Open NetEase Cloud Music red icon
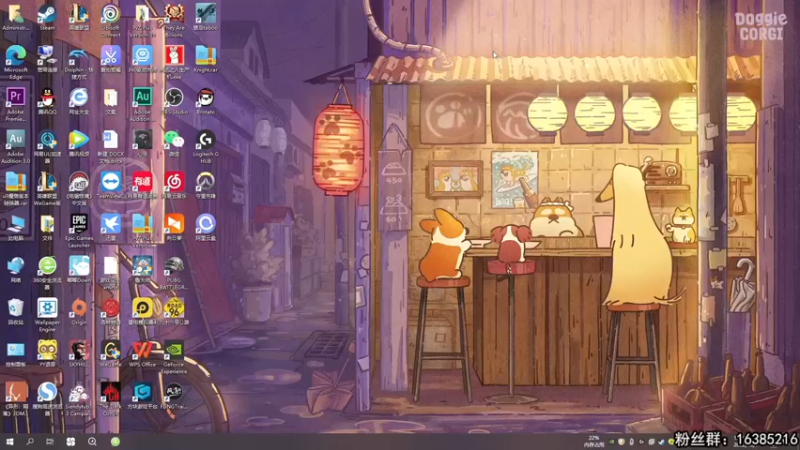 pyautogui.click(x=174, y=186)
